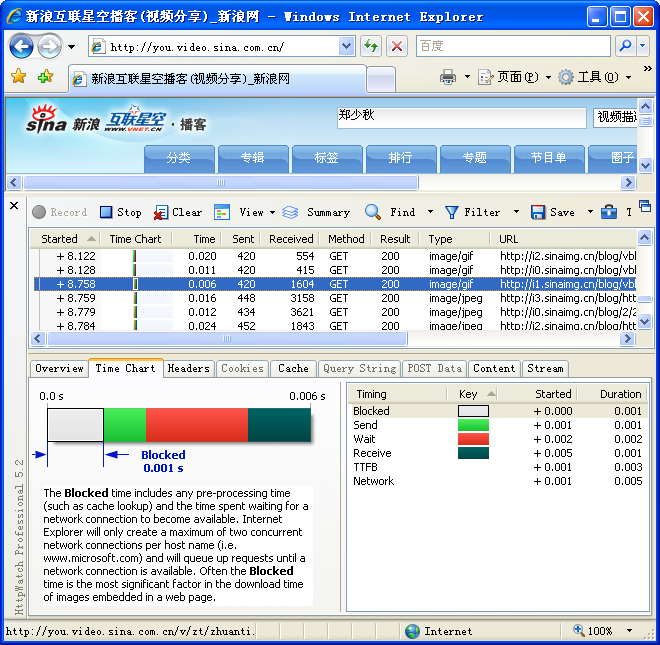
Task: Open the Overview tab
Action: (x=59, y=368)
